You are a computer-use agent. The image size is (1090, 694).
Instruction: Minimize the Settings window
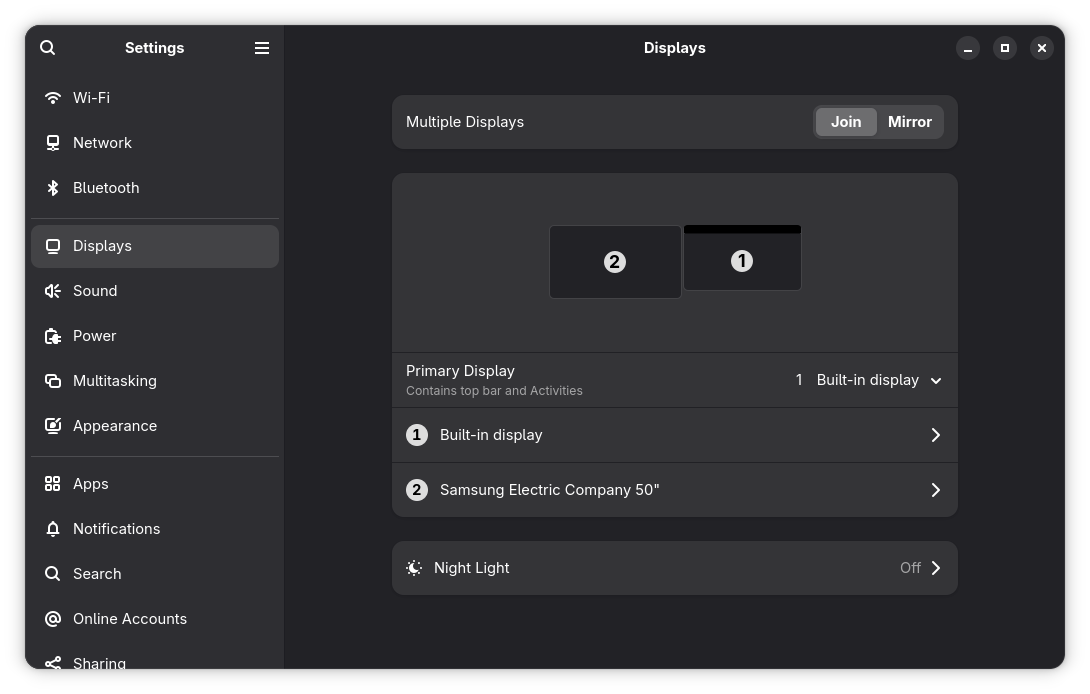968,48
